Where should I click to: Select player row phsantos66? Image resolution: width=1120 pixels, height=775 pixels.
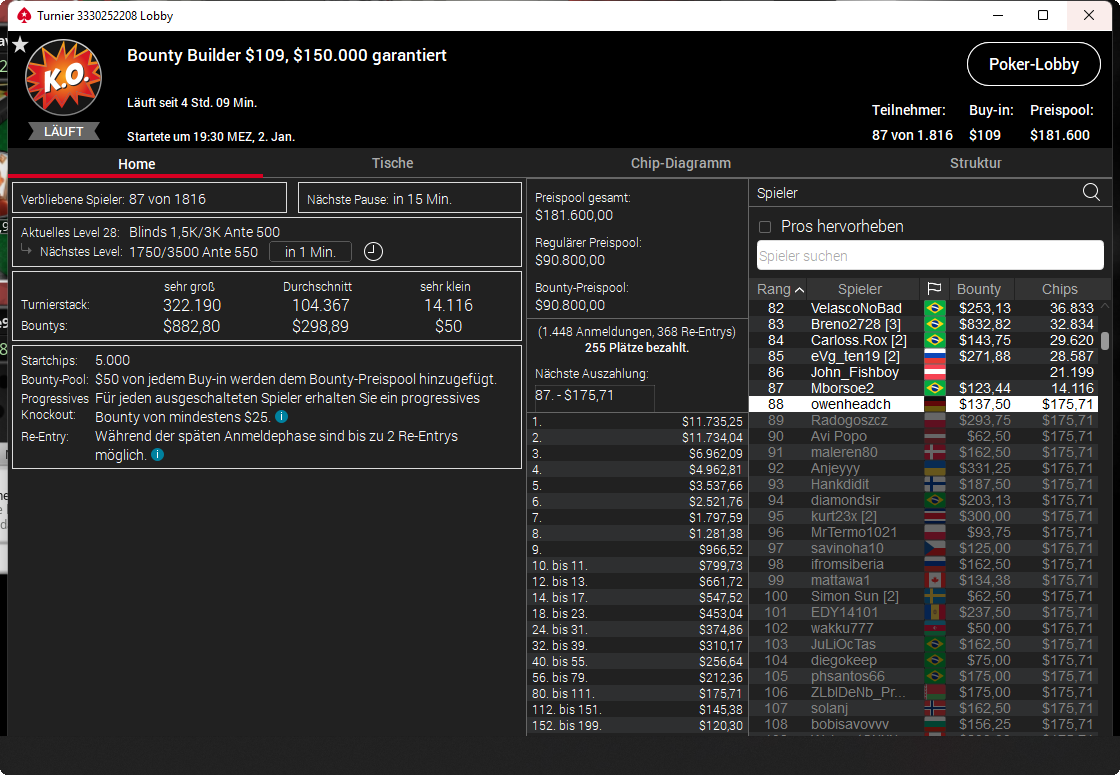click(923, 676)
